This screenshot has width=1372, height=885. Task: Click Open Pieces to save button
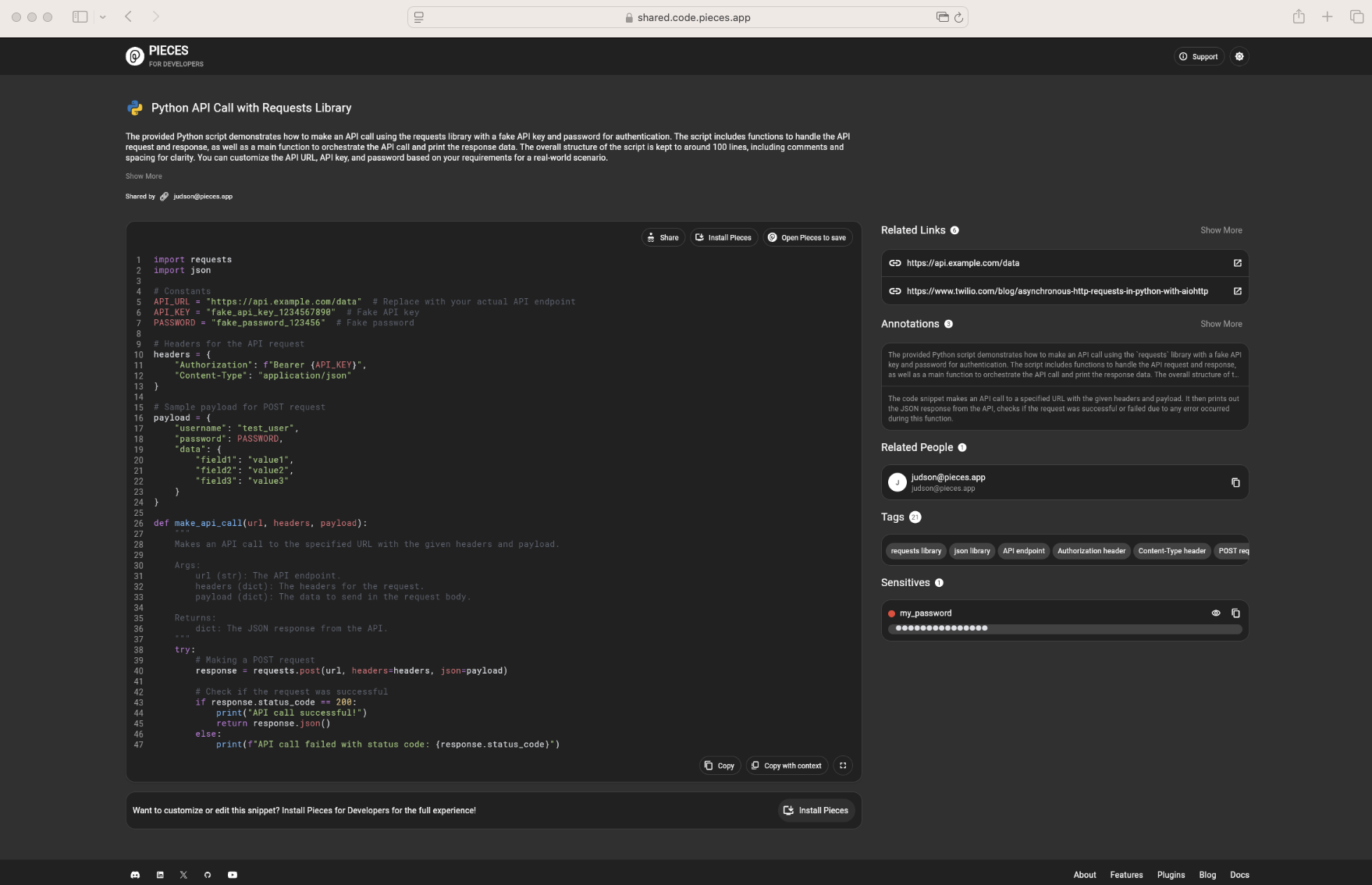point(807,237)
